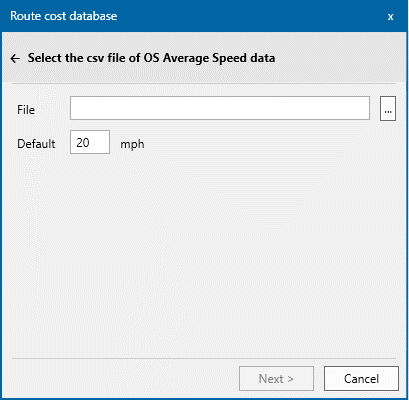This screenshot has width=409, height=400.
Task: Click the x in the blue title bar
Action: pos(390,16)
